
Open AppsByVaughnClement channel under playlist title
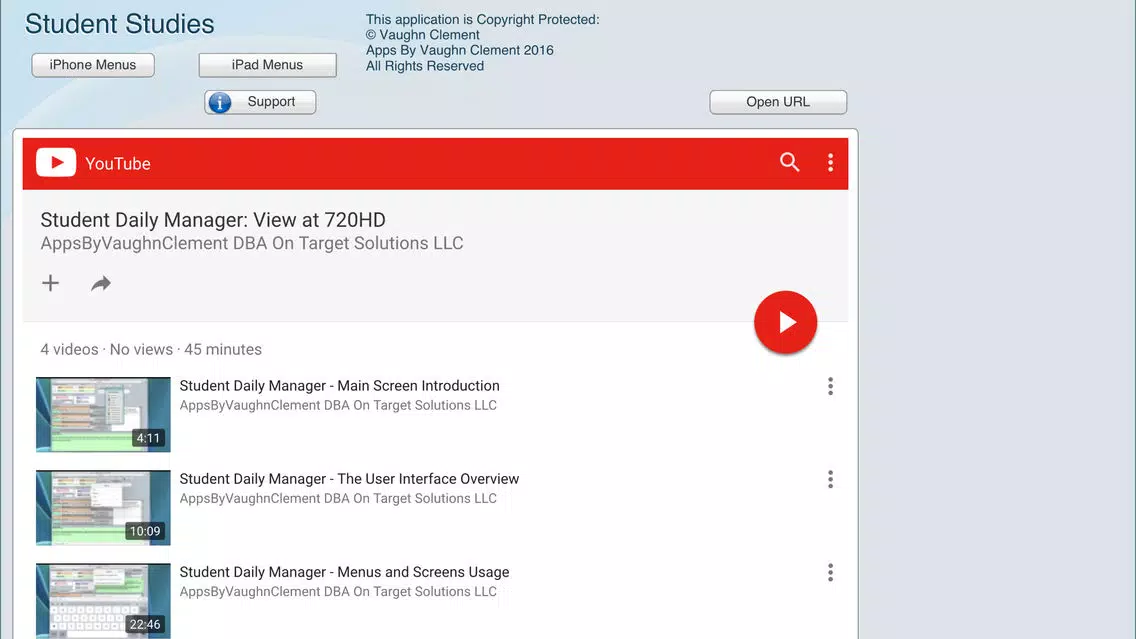click(251, 243)
